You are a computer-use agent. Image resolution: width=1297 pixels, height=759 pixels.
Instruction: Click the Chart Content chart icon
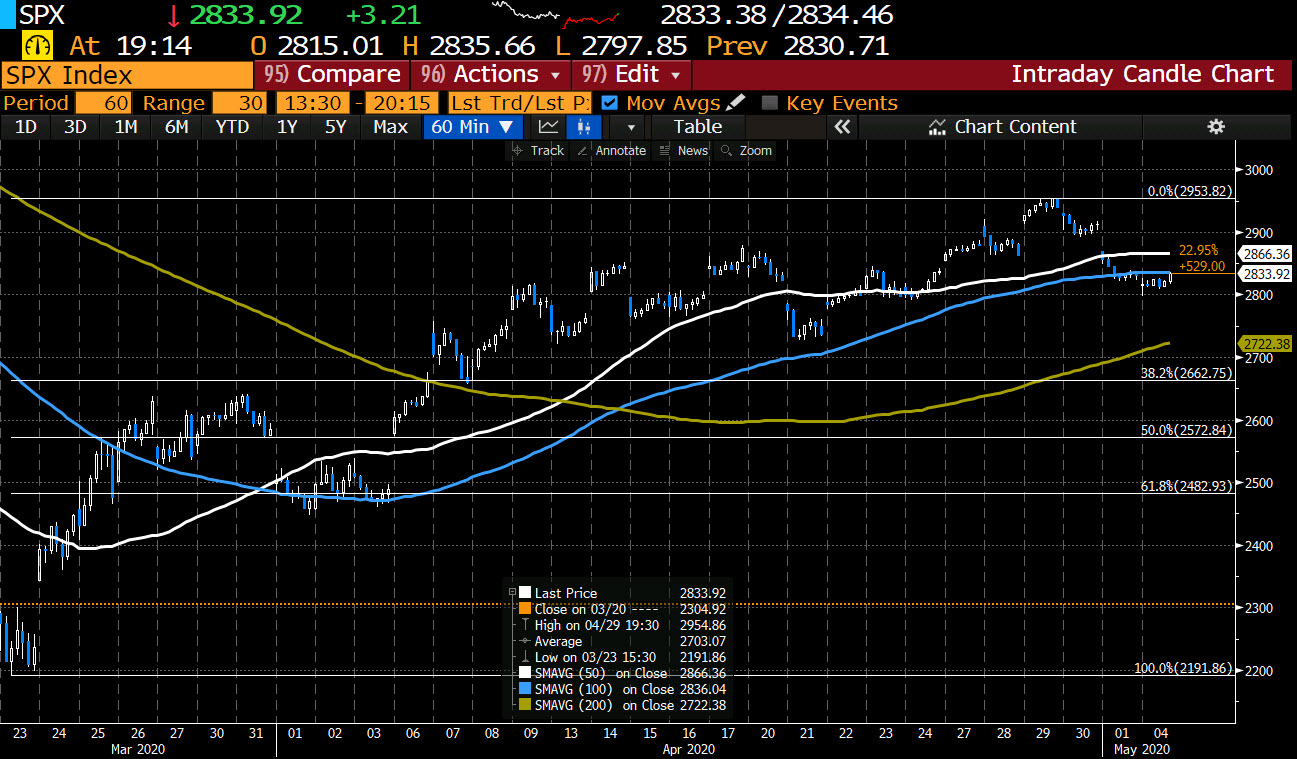coord(937,127)
